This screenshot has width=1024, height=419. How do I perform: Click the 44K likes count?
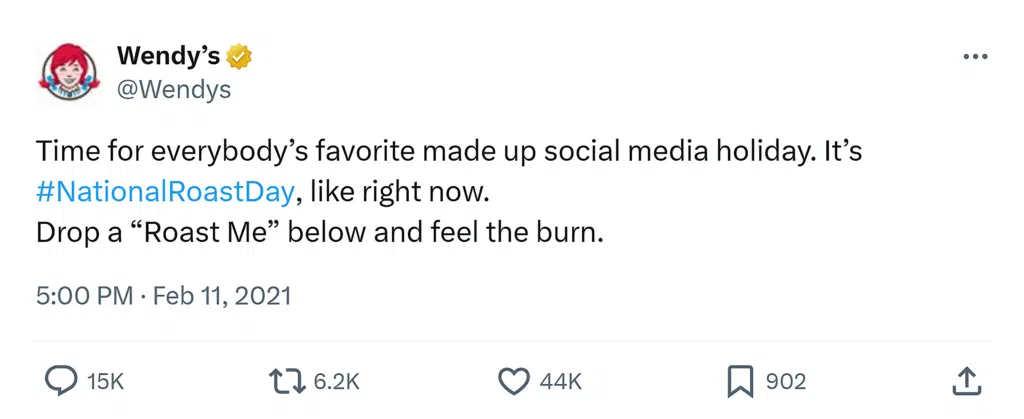[560, 381]
